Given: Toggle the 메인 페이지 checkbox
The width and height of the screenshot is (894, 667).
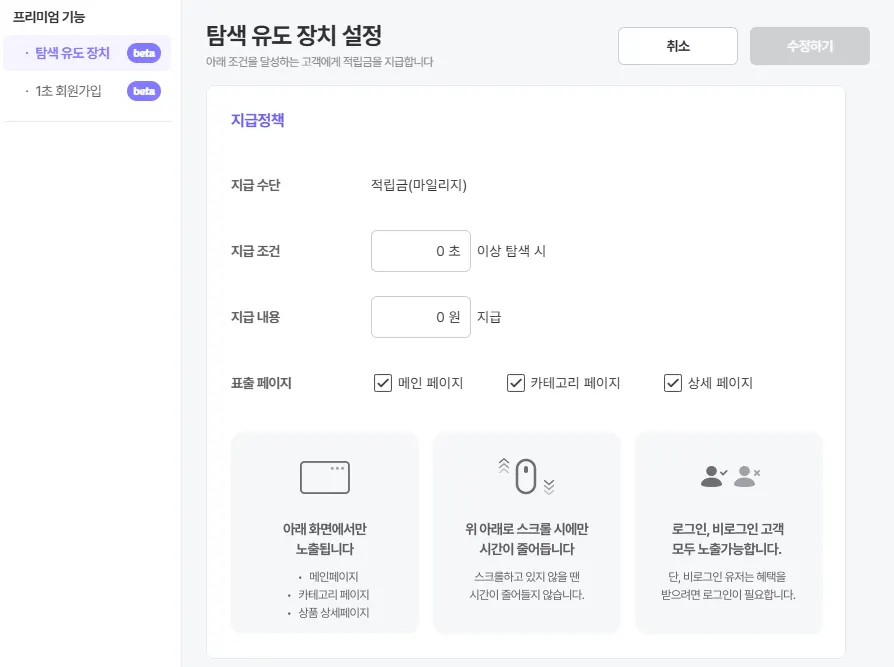Looking at the screenshot, I should (383, 383).
